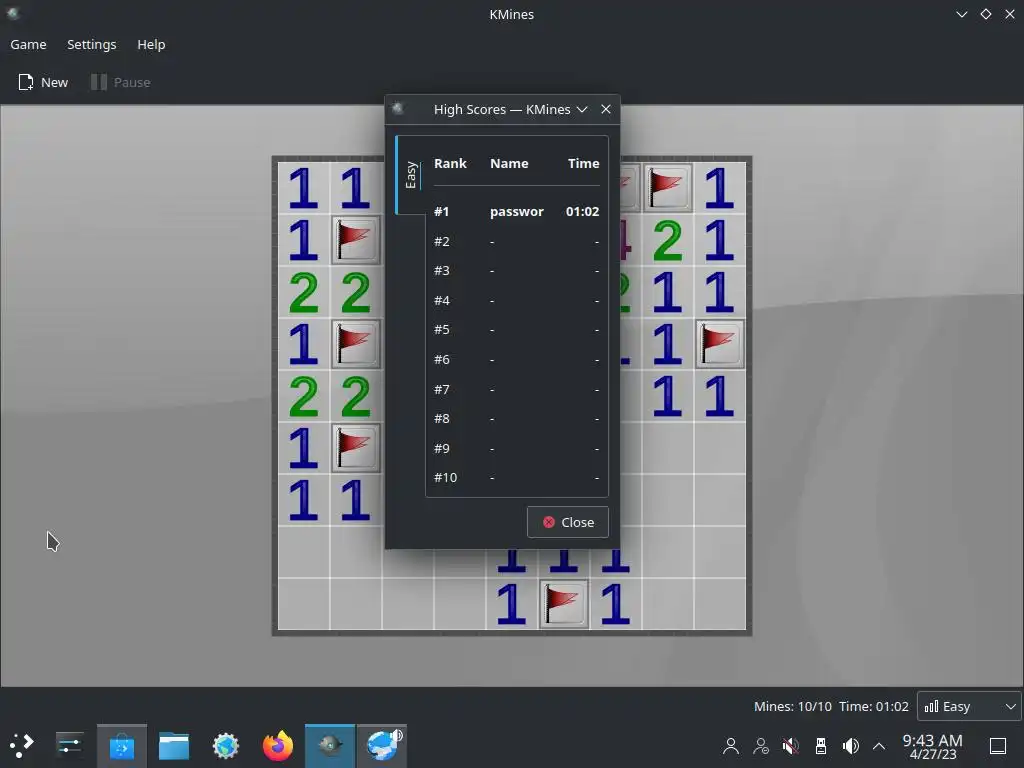Switch to KMines taskbar entry
Viewport: 1024px width, 768px height.
tap(330, 746)
